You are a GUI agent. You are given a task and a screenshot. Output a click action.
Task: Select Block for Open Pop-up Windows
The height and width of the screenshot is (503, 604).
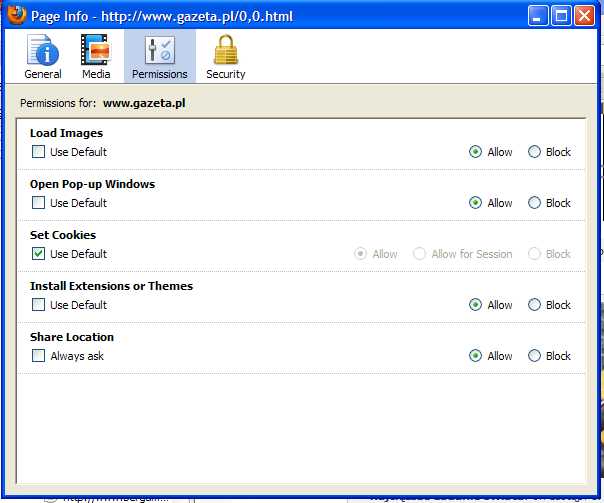(x=534, y=203)
